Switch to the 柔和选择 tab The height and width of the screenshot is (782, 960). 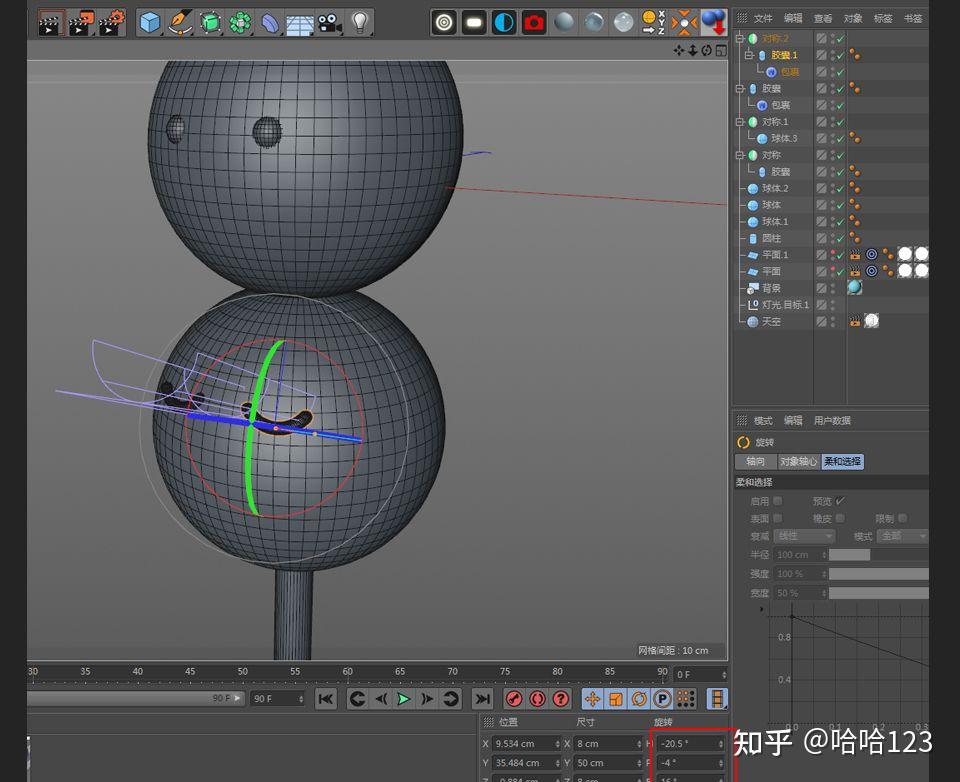pyautogui.click(x=842, y=461)
